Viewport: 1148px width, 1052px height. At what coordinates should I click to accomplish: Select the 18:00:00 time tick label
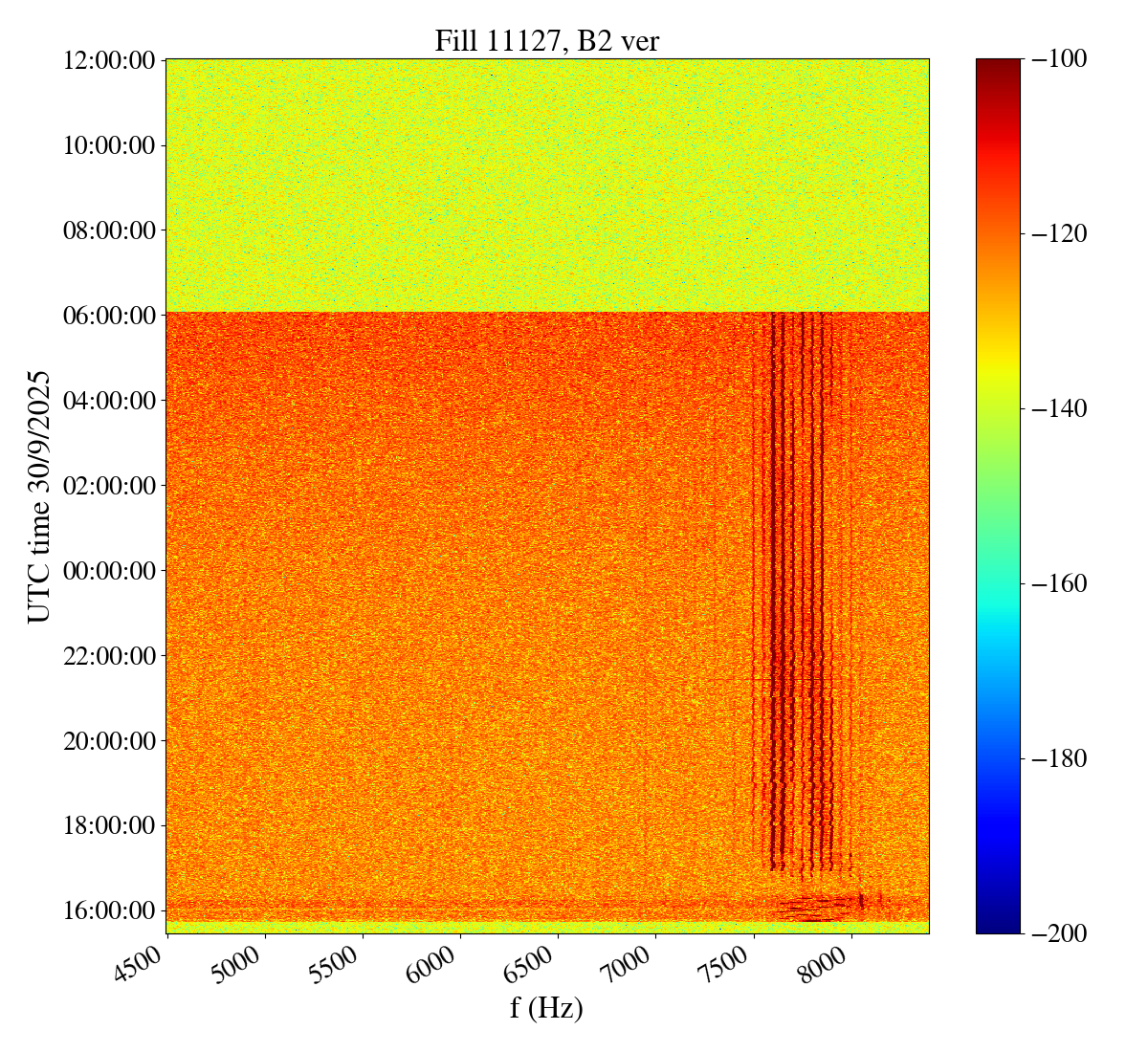(x=109, y=825)
